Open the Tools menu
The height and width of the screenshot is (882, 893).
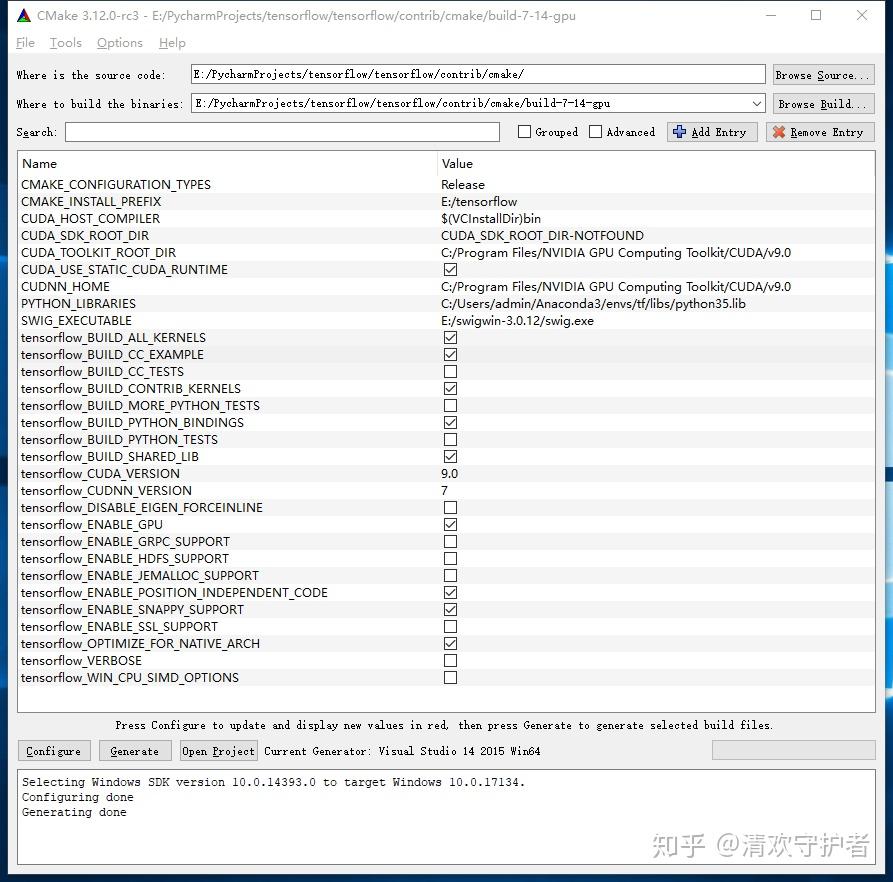pyautogui.click(x=65, y=43)
